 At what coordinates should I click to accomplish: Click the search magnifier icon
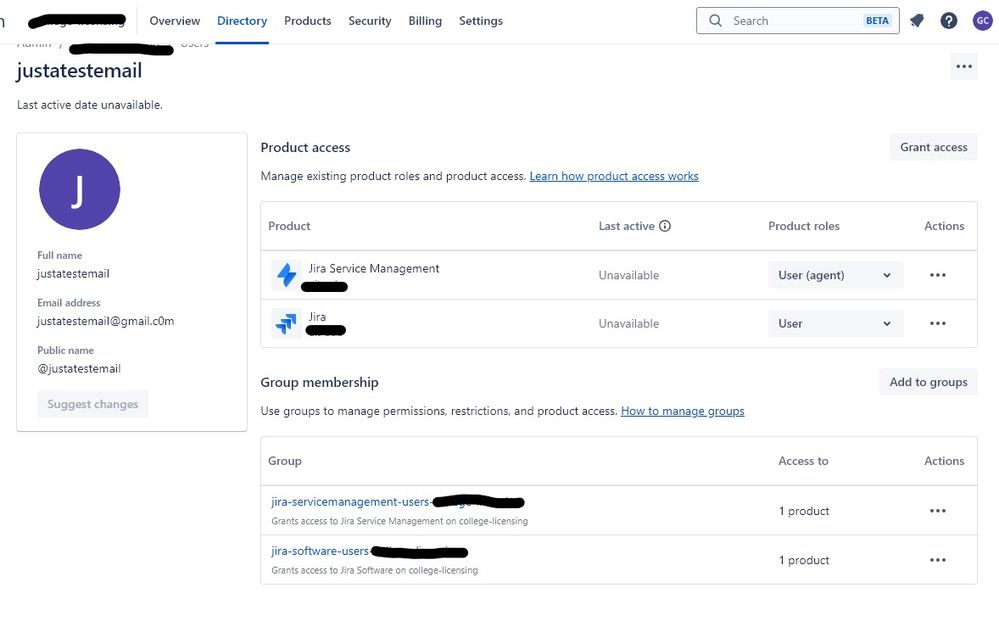coord(715,21)
